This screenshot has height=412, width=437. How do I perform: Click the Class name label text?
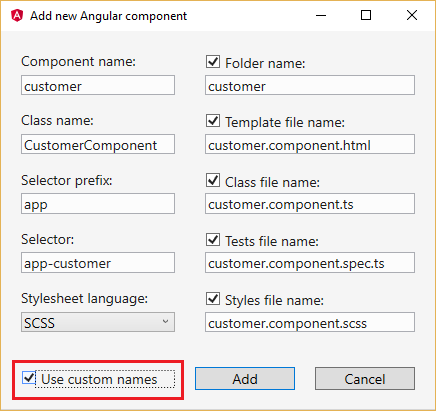[x=57, y=120]
